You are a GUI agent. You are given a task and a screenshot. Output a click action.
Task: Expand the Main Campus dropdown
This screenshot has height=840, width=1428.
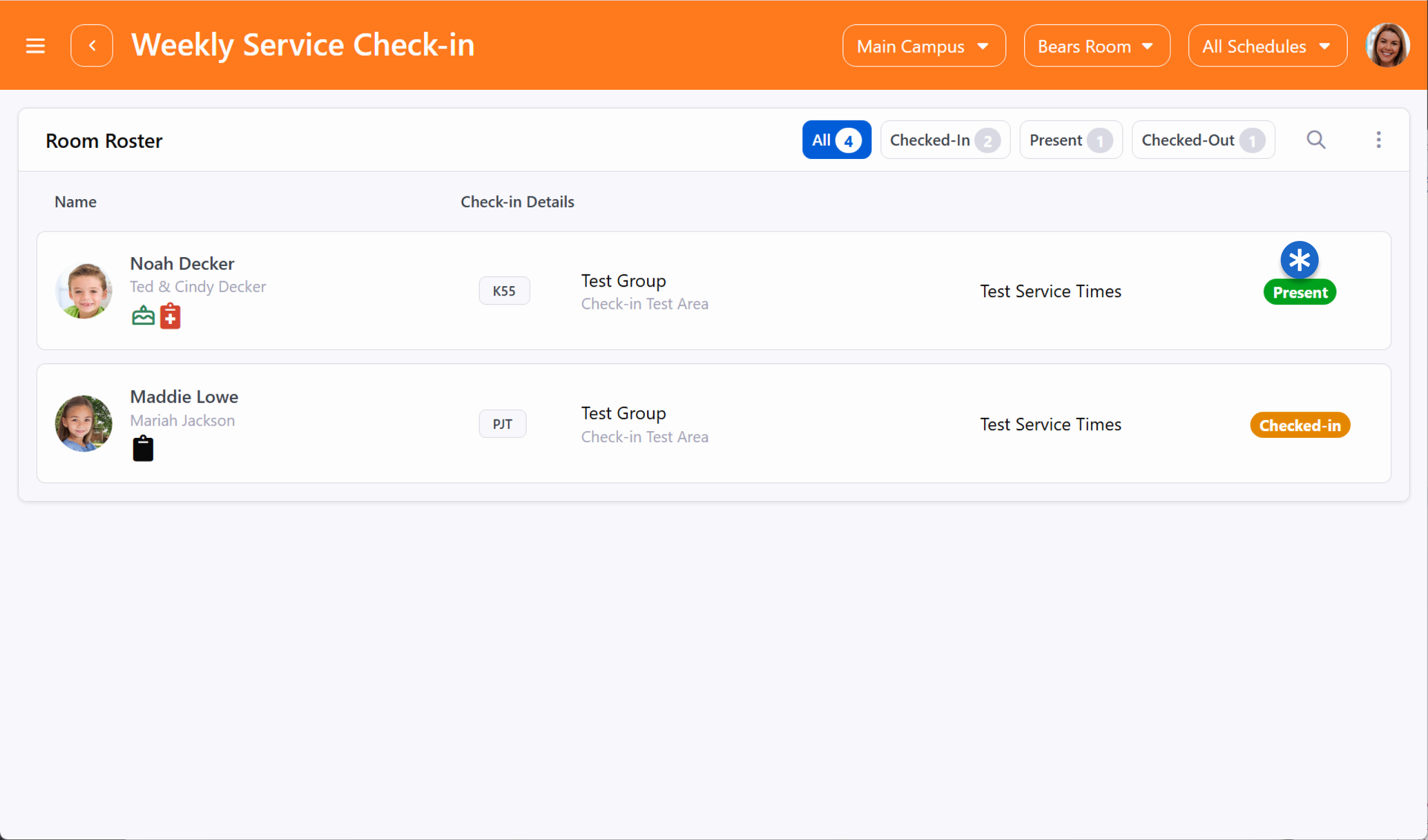923,46
